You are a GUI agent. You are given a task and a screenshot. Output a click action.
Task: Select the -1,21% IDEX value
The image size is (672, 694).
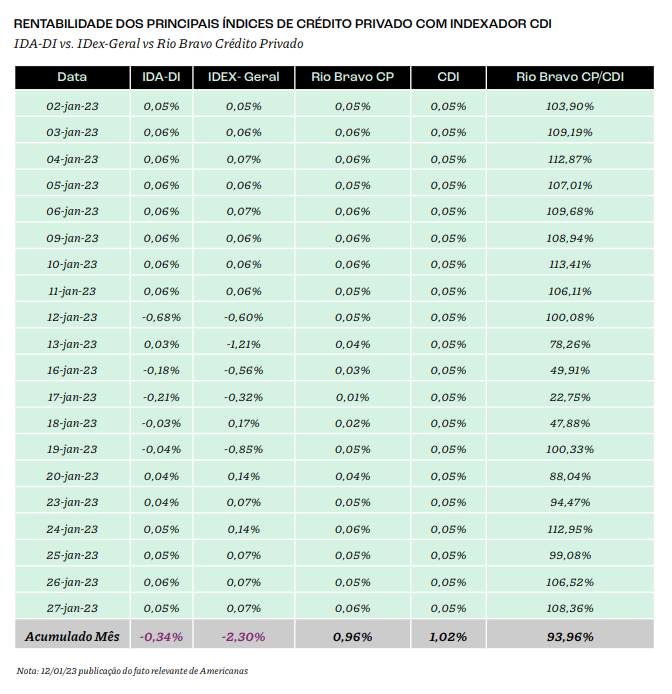[x=243, y=344]
